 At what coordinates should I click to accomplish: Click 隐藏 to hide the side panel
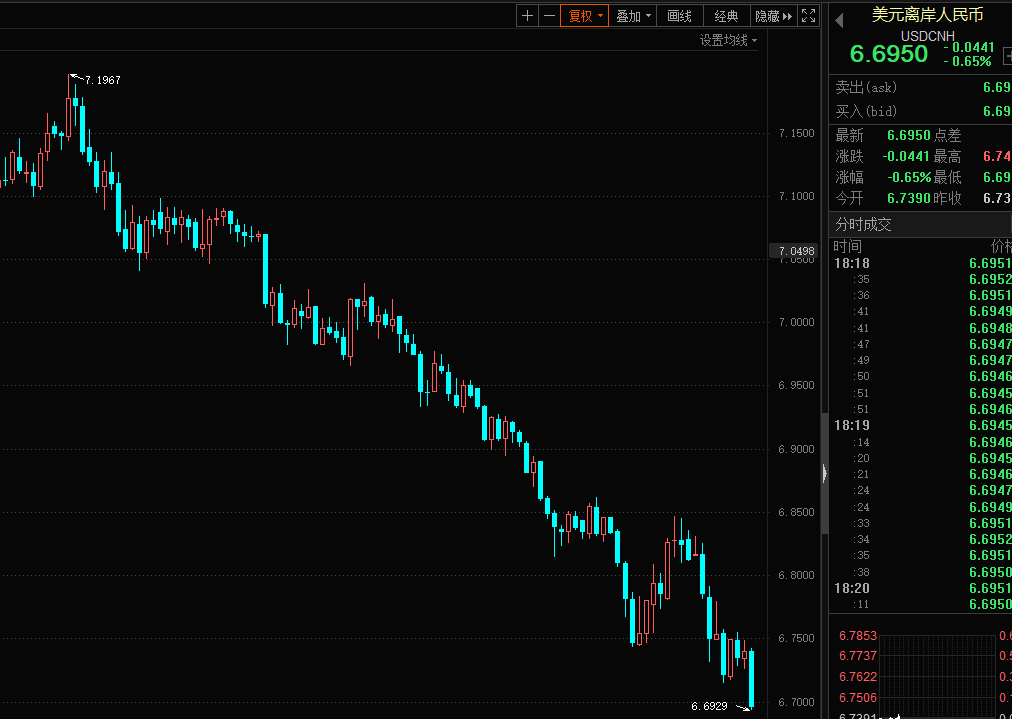[773, 16]
